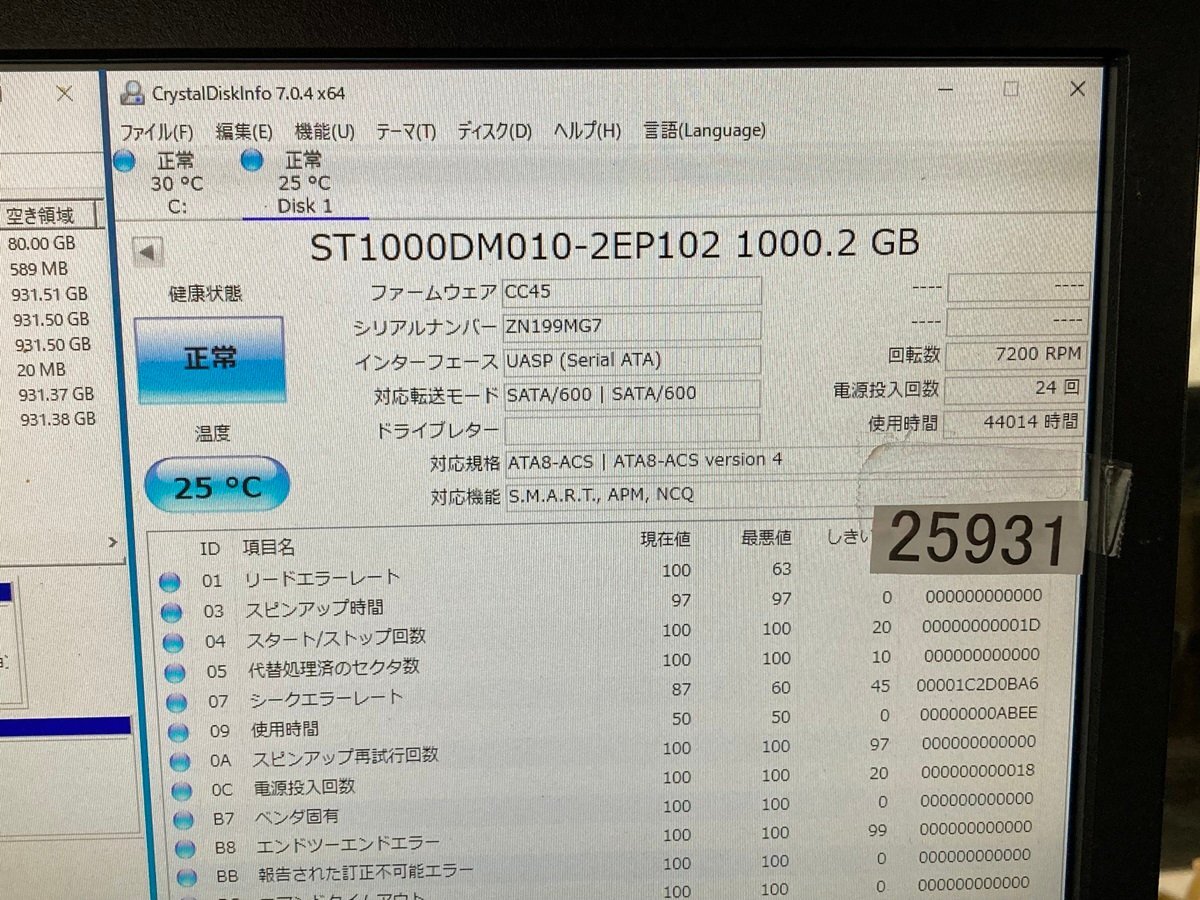This screenshot has width=1200, height=900.
Task: Open the 編集(E) menu
Action: [243, 131]
